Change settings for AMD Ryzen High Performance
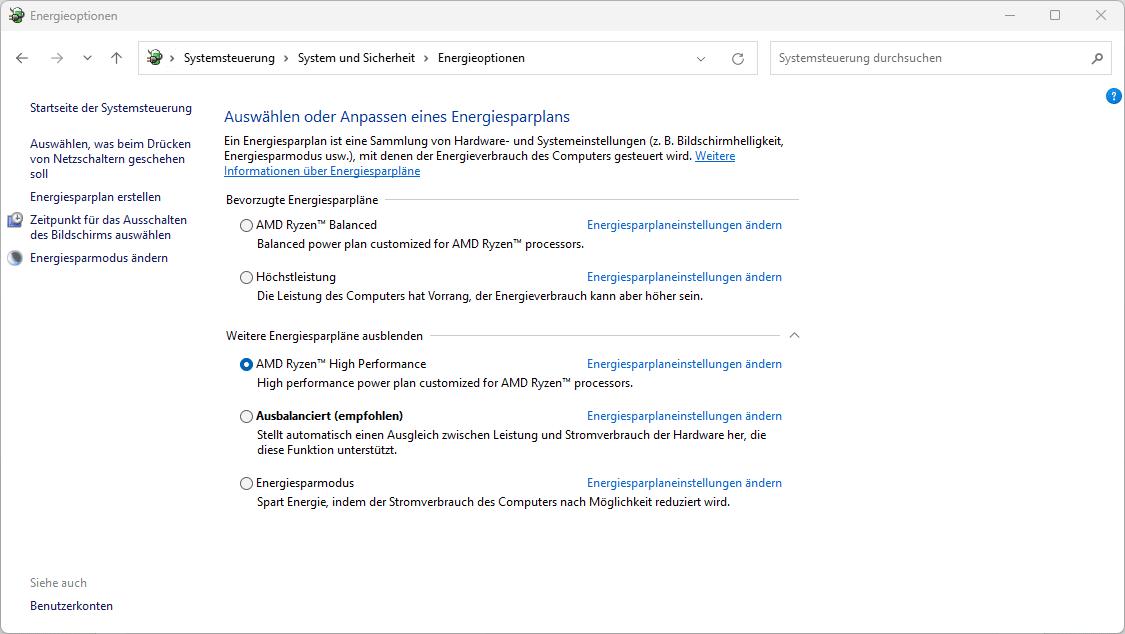 [x=684, y=364]
